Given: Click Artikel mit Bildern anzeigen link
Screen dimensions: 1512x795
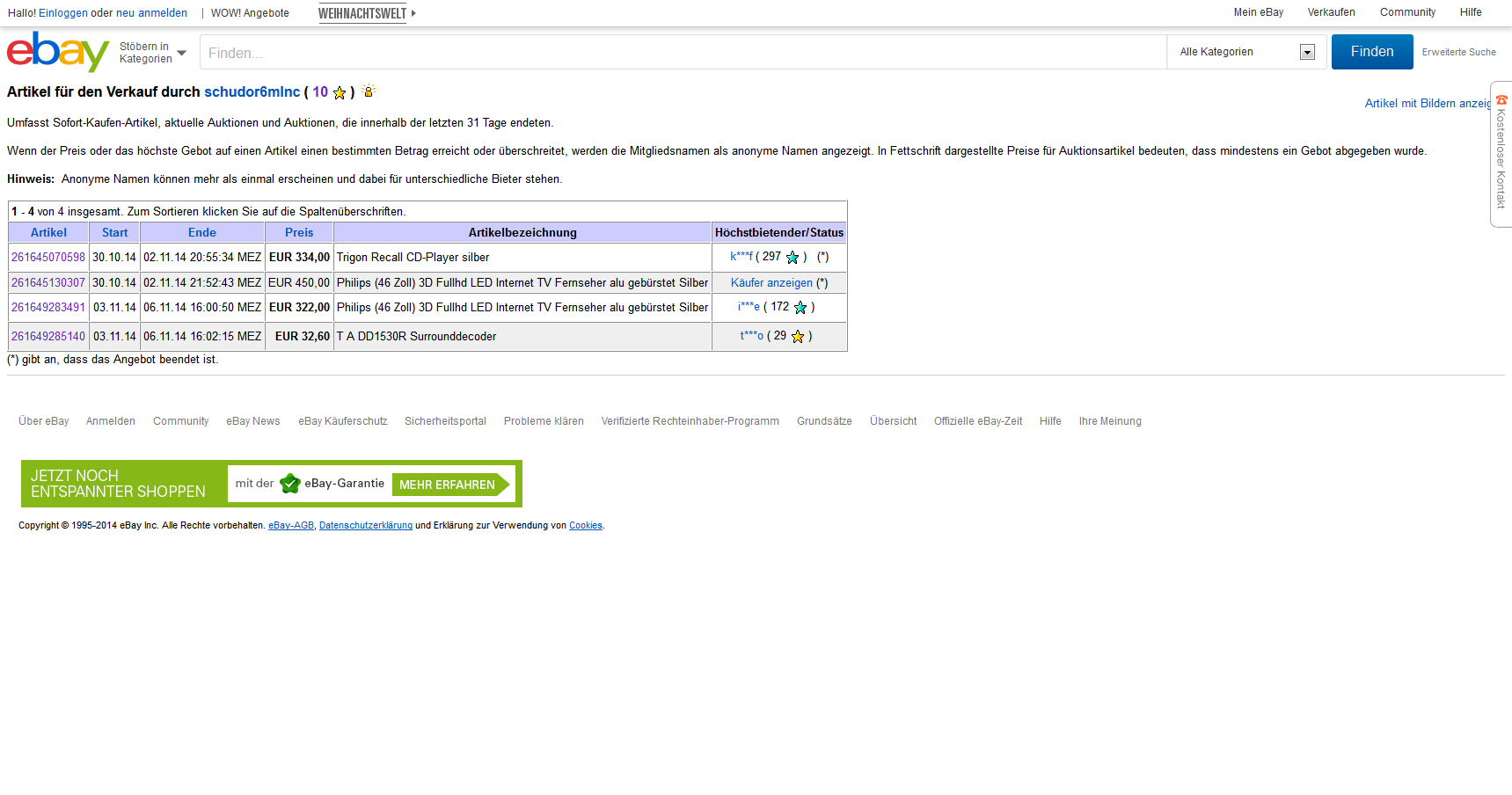Looking at the screenshot, I should [x=1428, y=104].
